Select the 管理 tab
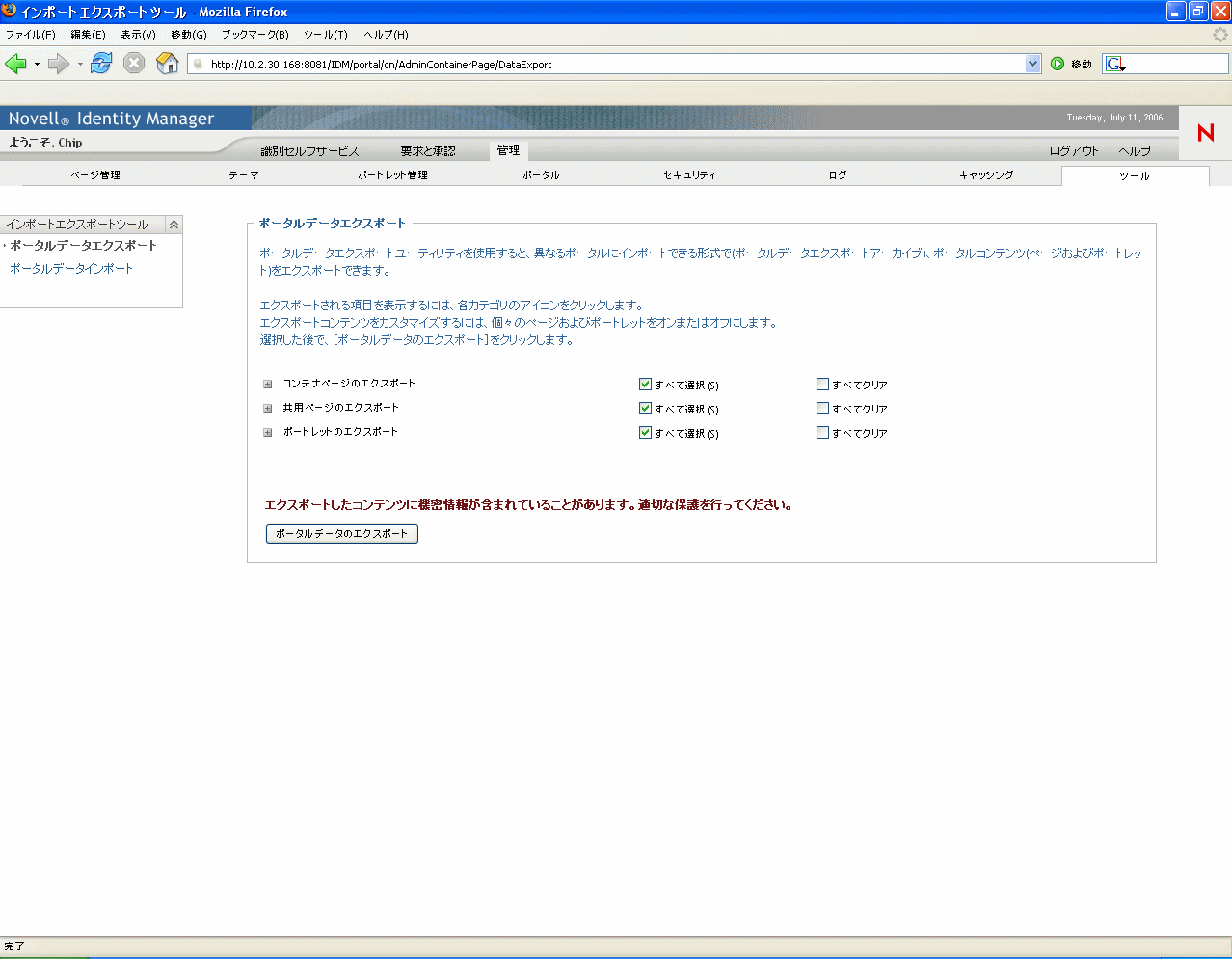1232x959 pixels. 508,150
